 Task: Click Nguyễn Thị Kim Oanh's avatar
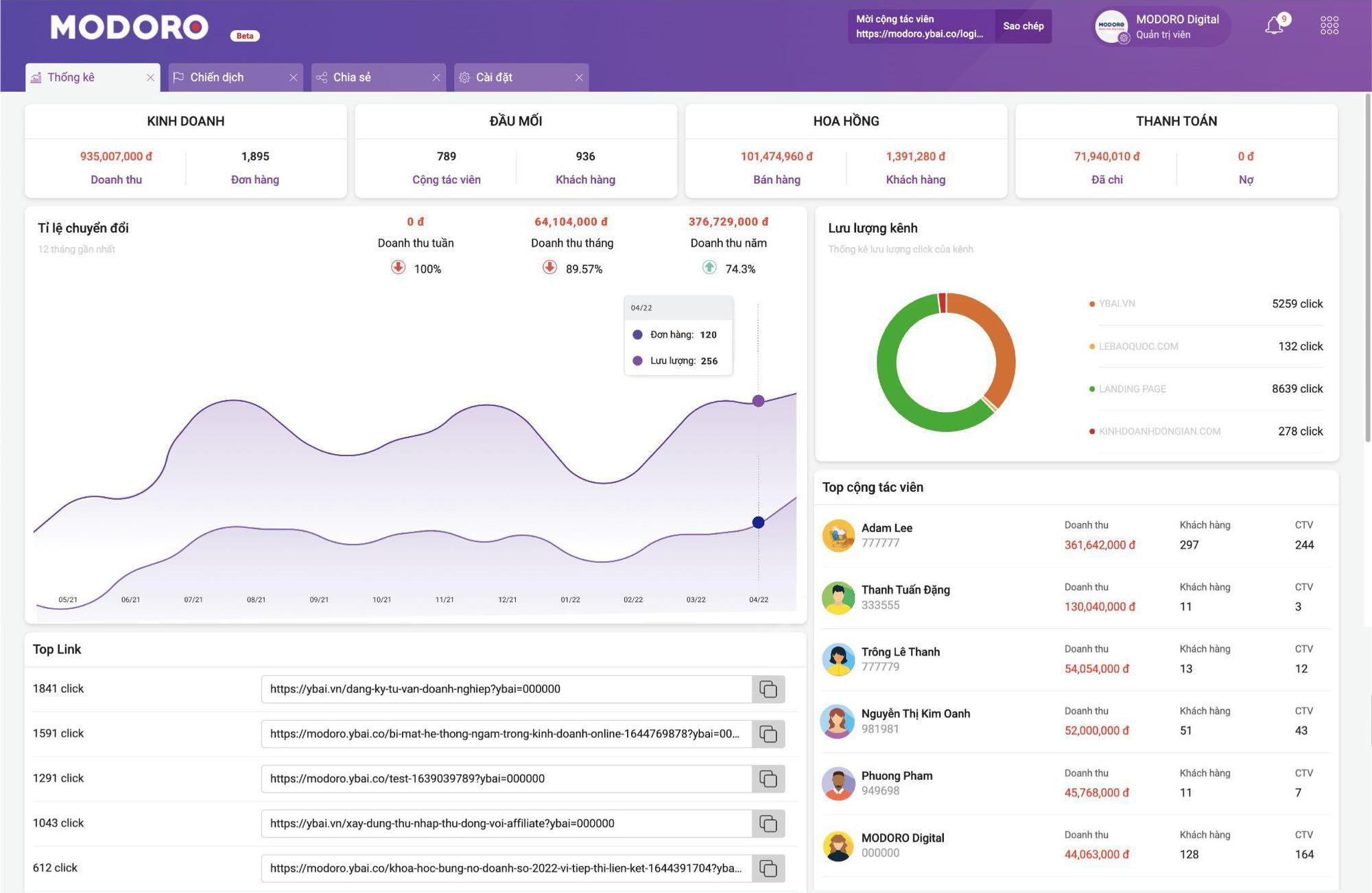pos(838,722)
